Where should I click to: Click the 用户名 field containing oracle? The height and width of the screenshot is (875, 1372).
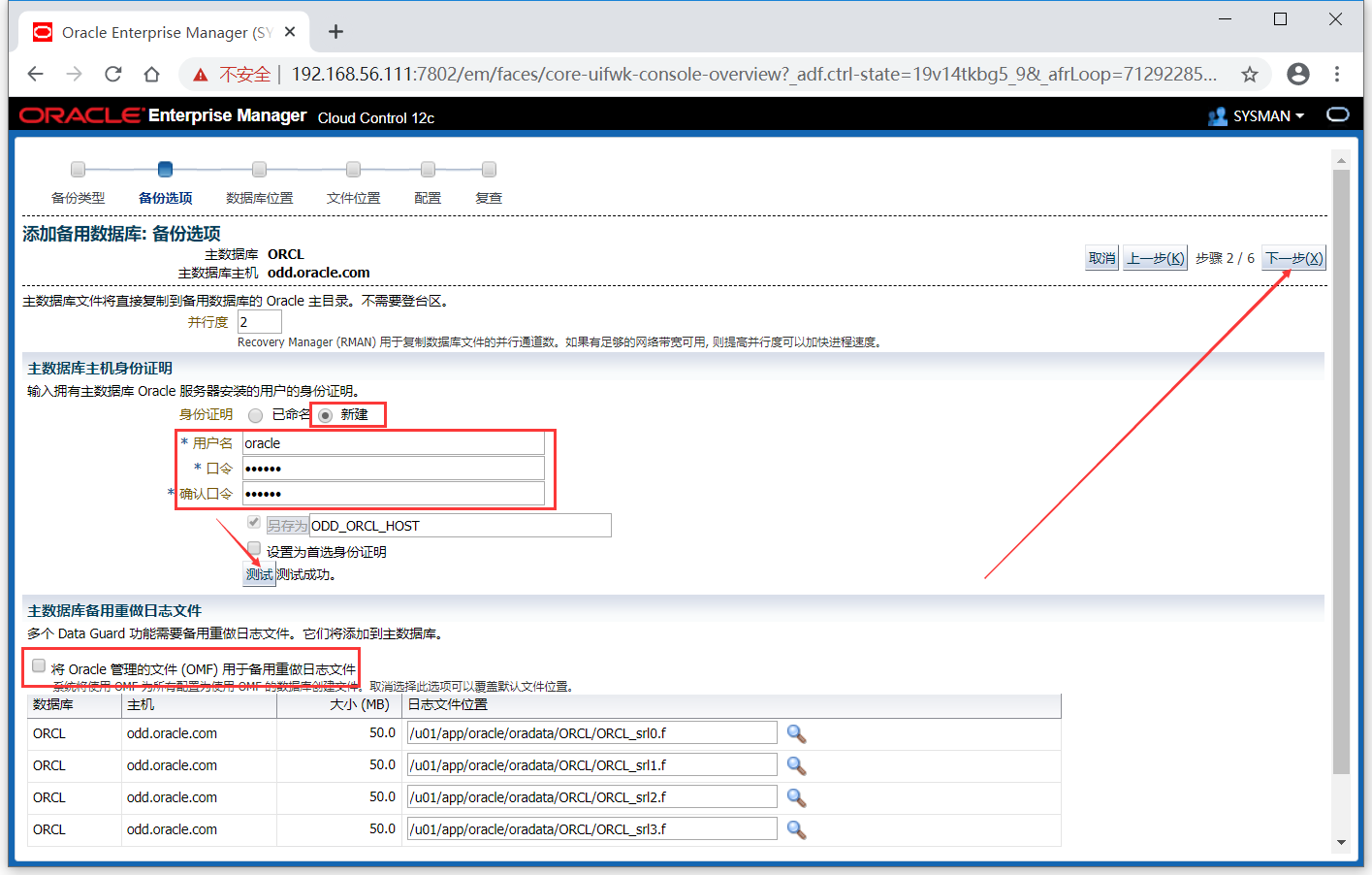pos(393,443)
